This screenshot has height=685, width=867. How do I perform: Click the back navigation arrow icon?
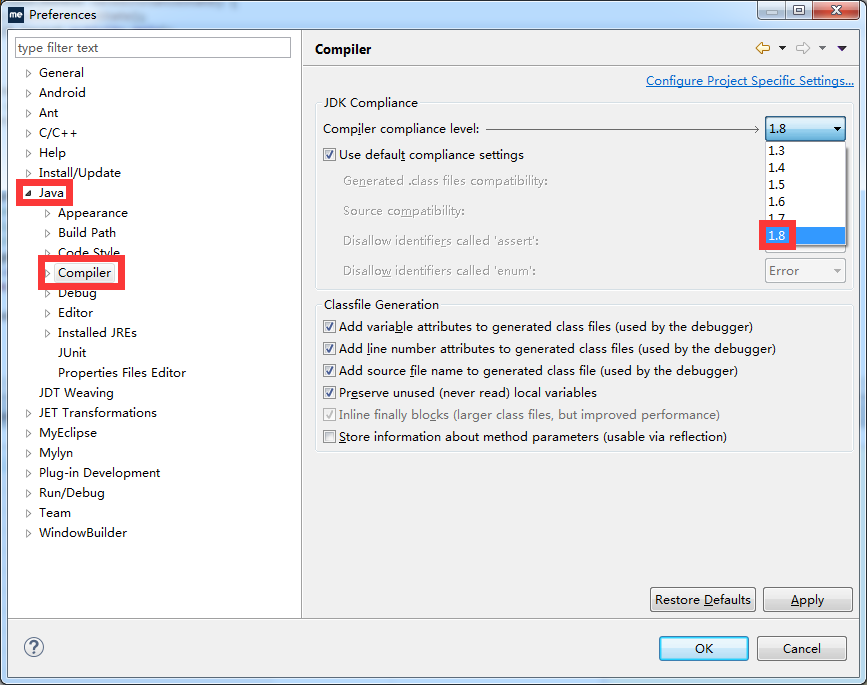[762, 48]
